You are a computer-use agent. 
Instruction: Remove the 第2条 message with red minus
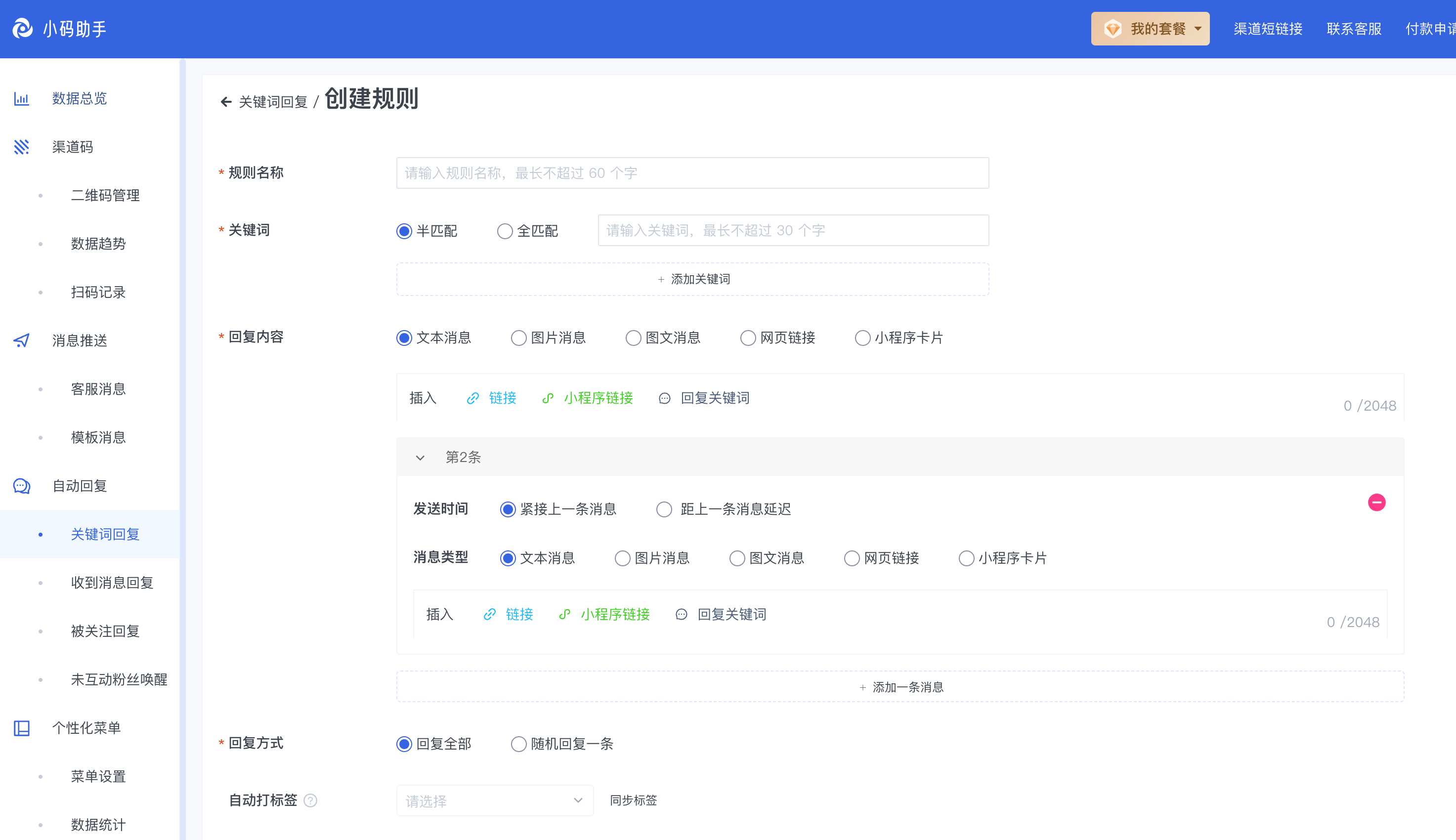1376,503
